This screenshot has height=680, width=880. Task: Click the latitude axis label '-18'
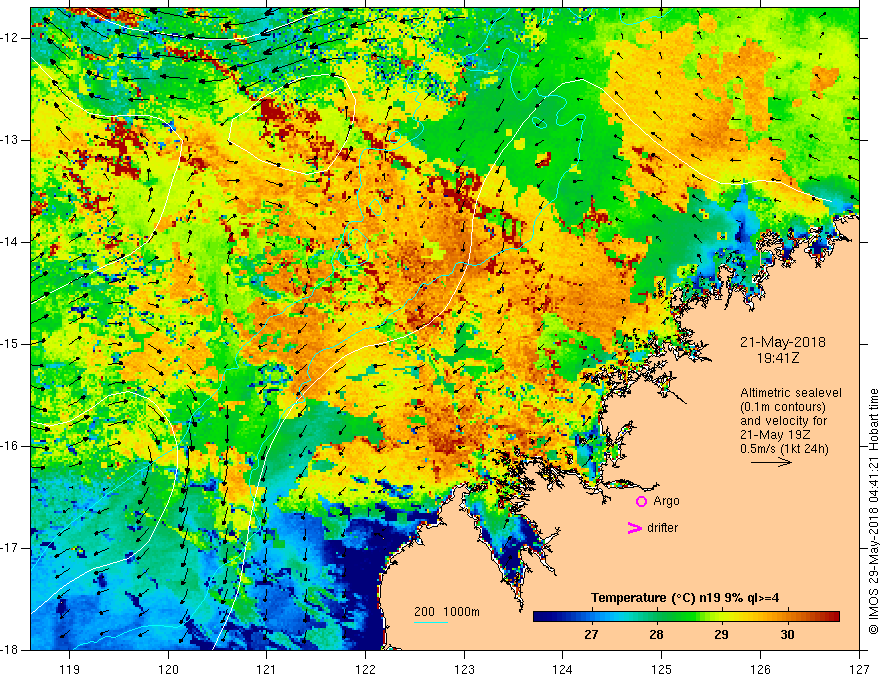[x=10, y=650]
